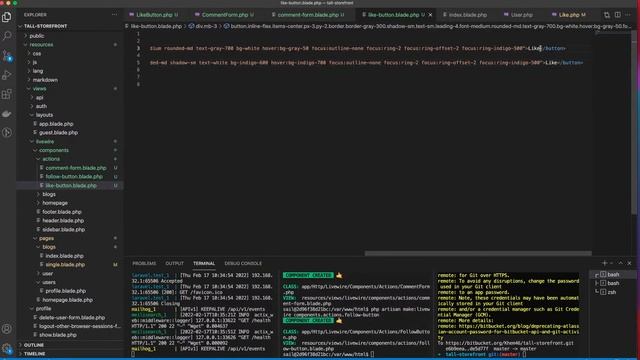Viewport: 640px width, 360px height.
Task: Open the Manage gear menu
Action: [7, 348]
